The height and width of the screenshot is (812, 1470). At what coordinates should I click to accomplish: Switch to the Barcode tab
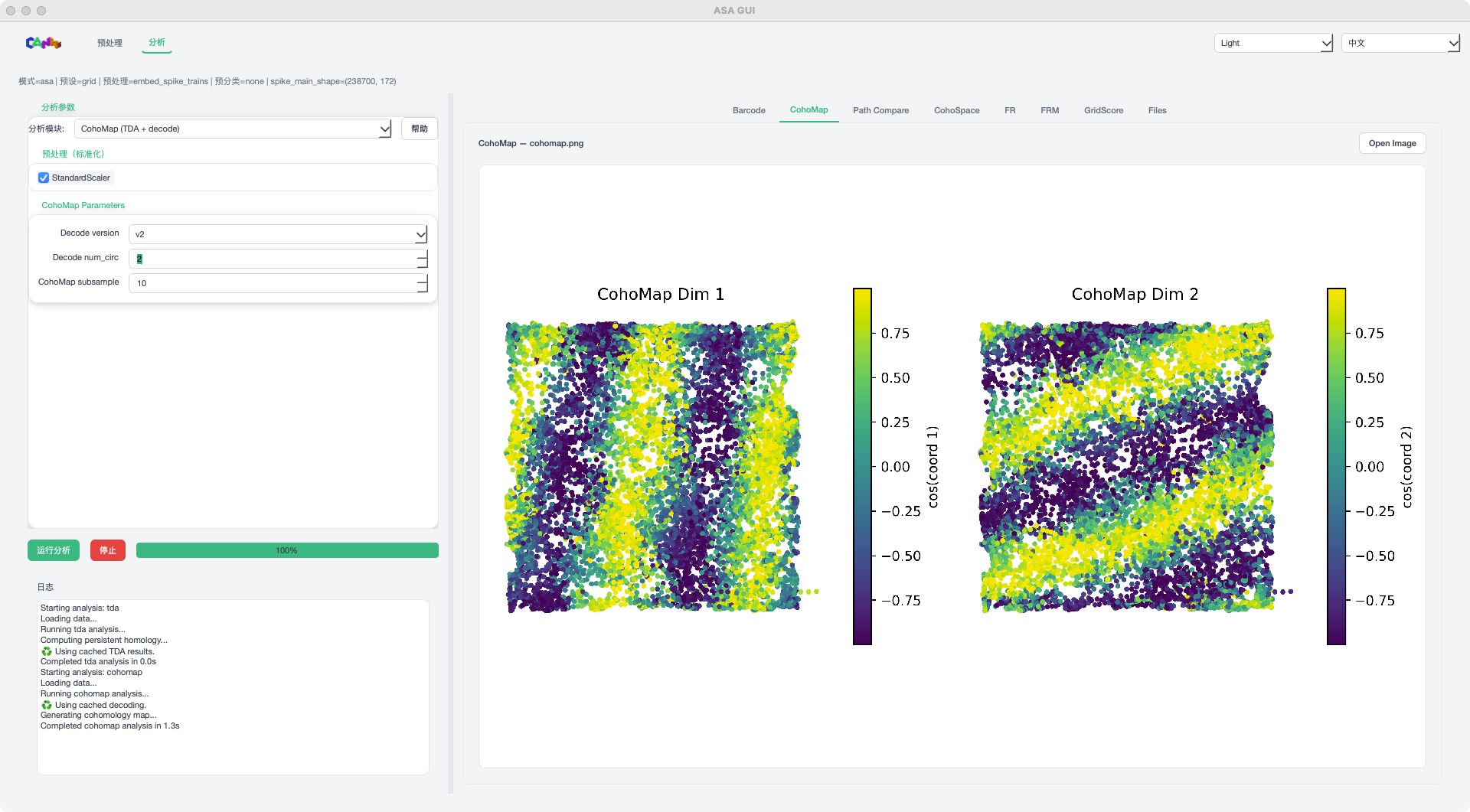point(748,110)
